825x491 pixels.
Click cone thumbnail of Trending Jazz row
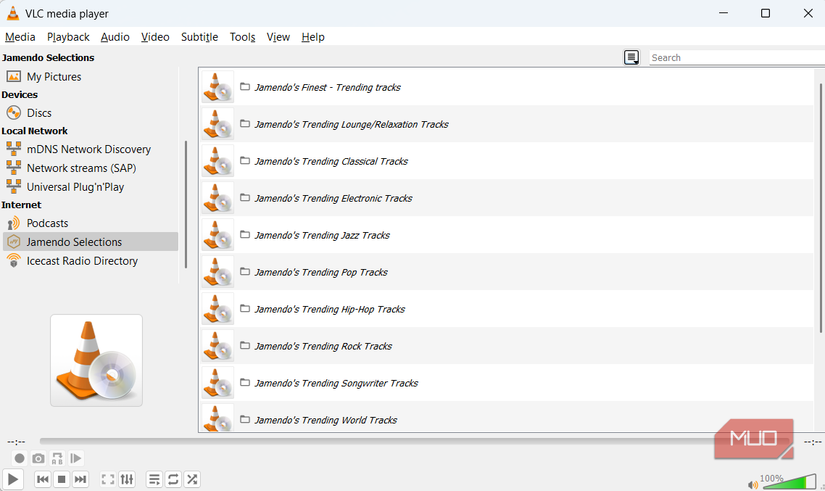tap(218, 235)
